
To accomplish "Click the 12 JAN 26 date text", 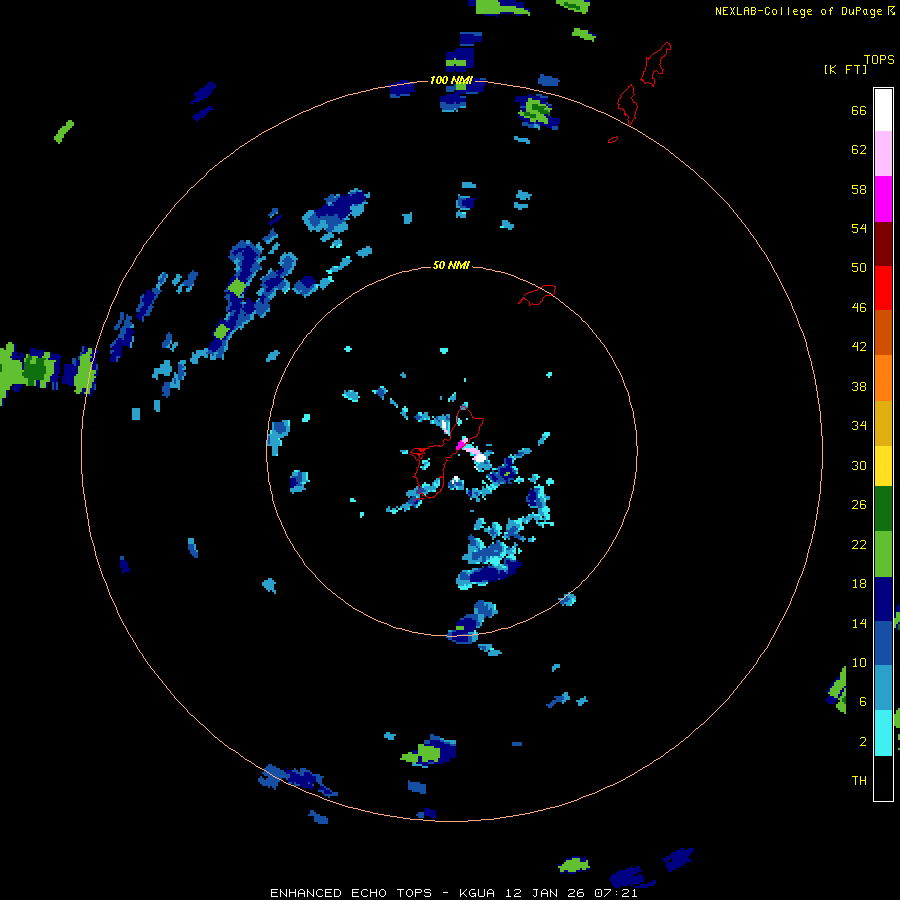I will point(545,893).
